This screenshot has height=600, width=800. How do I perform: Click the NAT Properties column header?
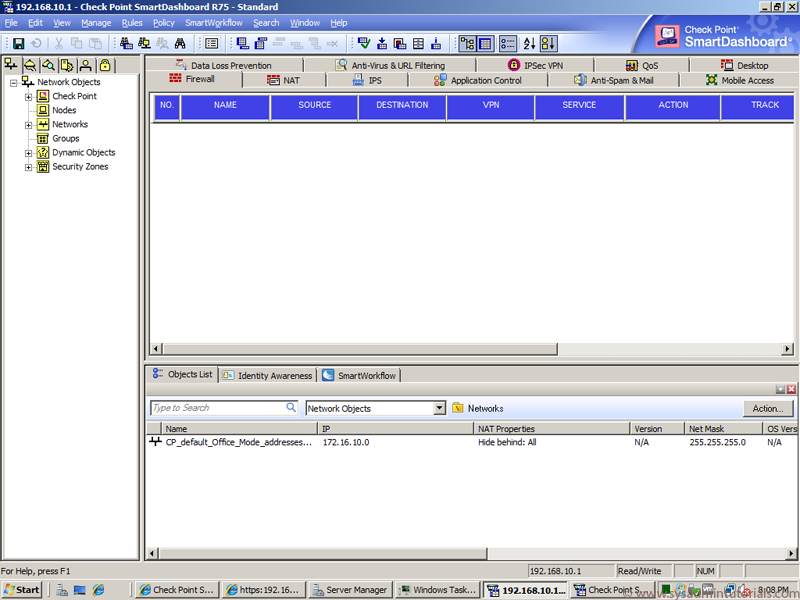pyautogui.click(x=552, y=429)
